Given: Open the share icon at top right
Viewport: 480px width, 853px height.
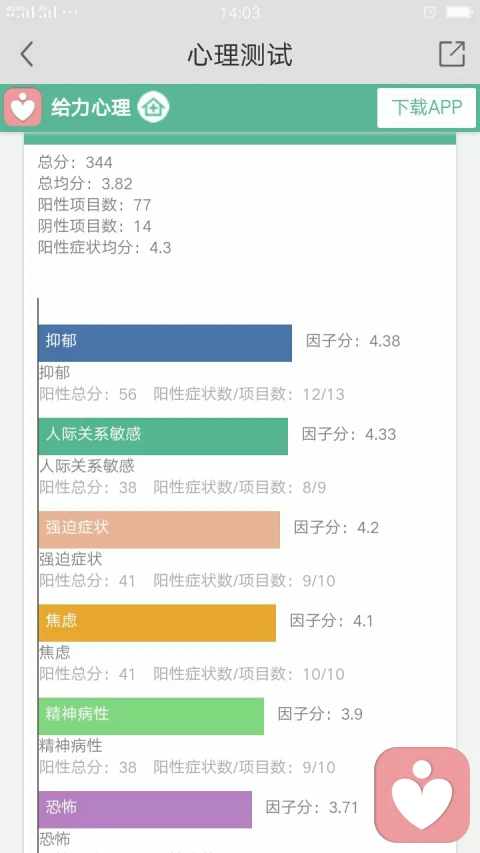Looking at the screenshot, I should (452, 54).
